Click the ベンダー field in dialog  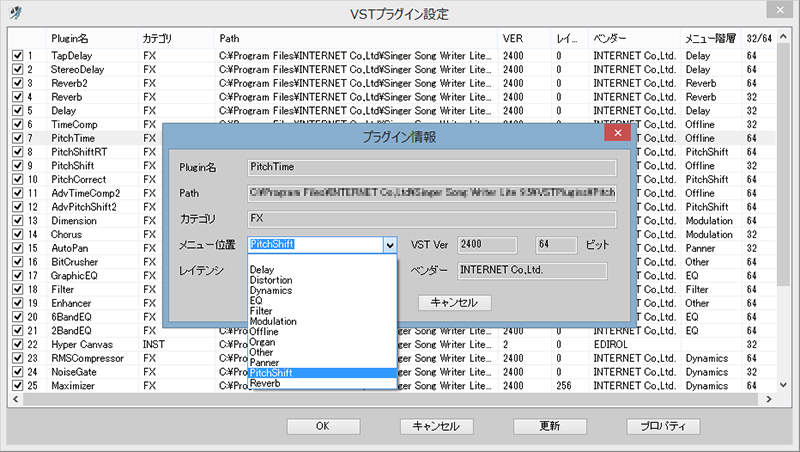tap(532, 270)
